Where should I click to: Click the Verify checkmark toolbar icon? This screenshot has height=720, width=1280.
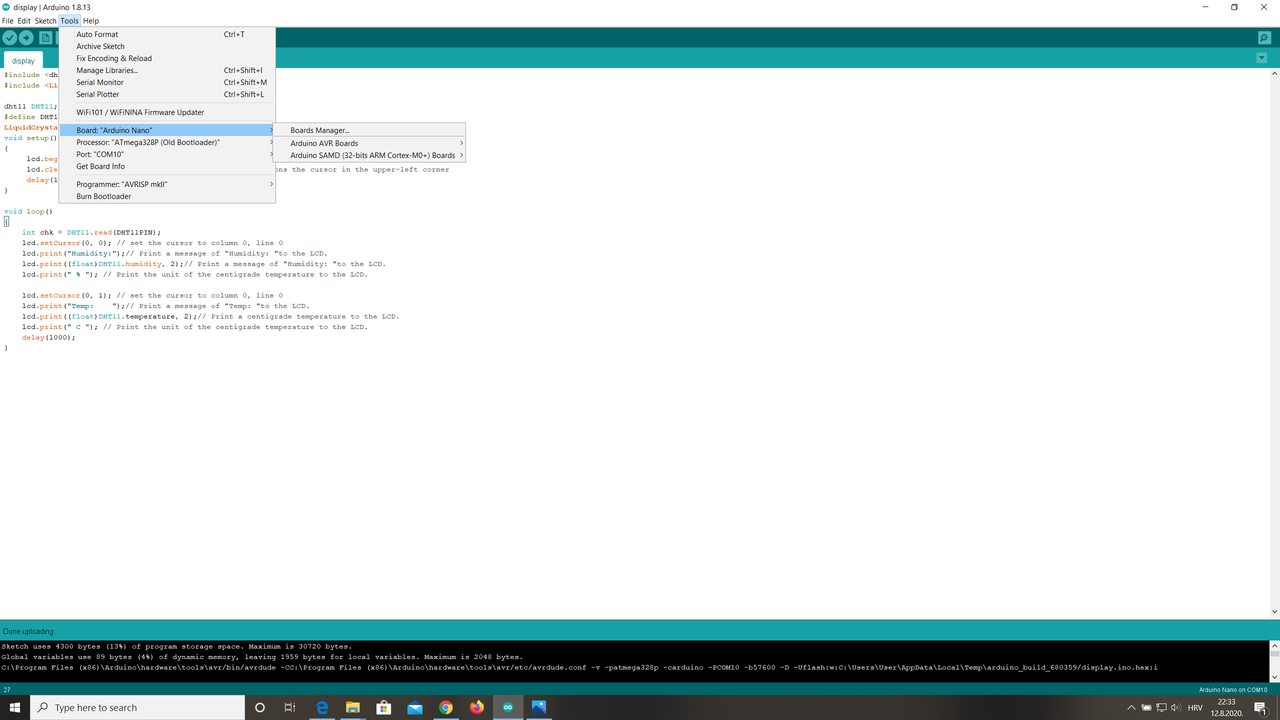10,38
